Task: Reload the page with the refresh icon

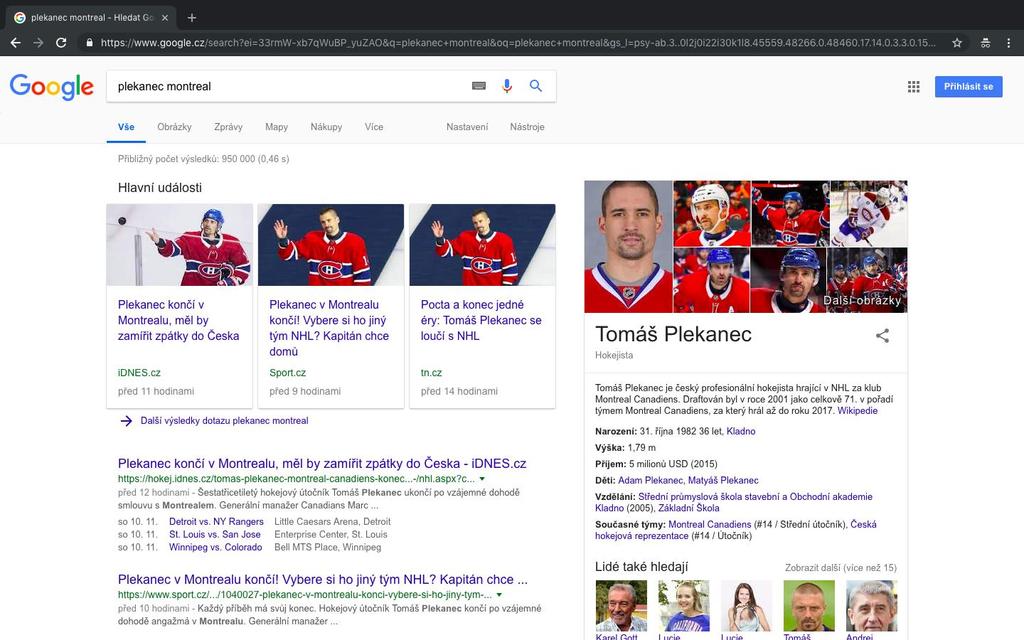Action: click(61, 43)
